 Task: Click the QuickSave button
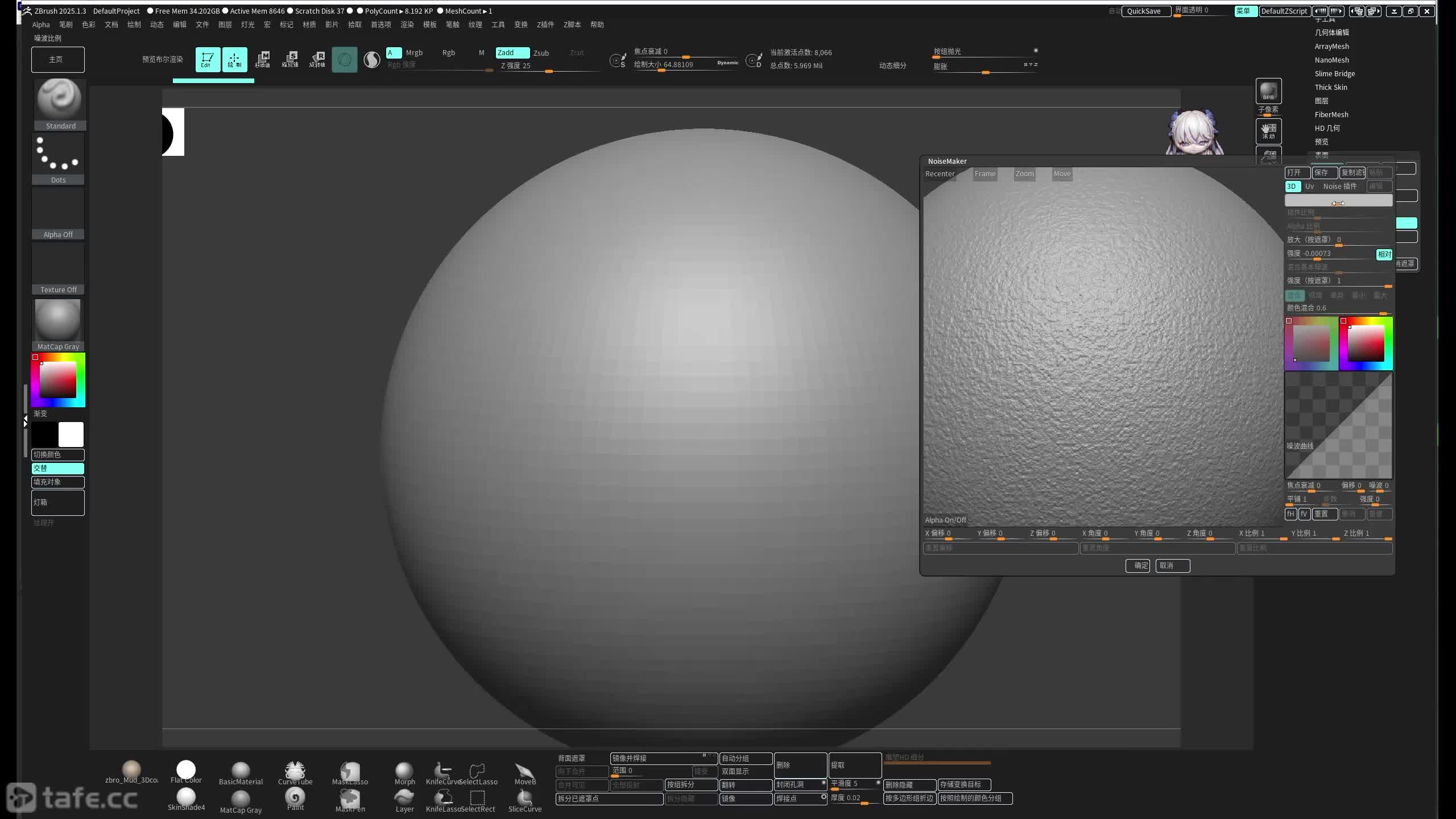(1145, 11)
